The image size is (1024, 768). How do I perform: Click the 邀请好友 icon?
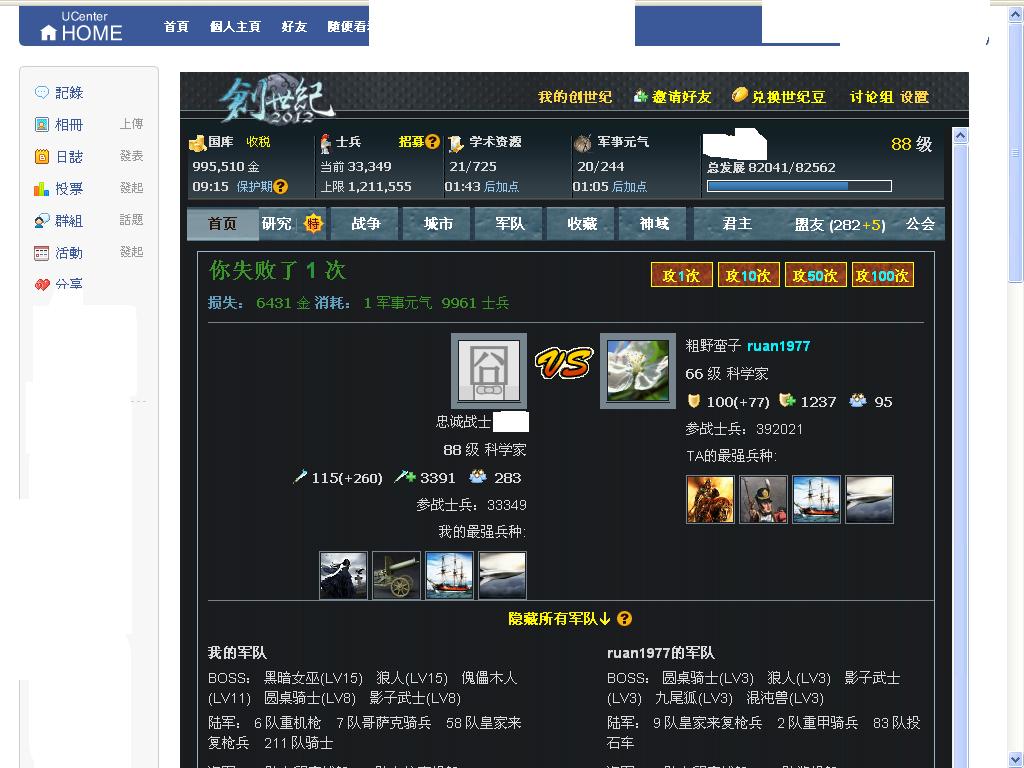pyautogui.click(x=641, y=96)
